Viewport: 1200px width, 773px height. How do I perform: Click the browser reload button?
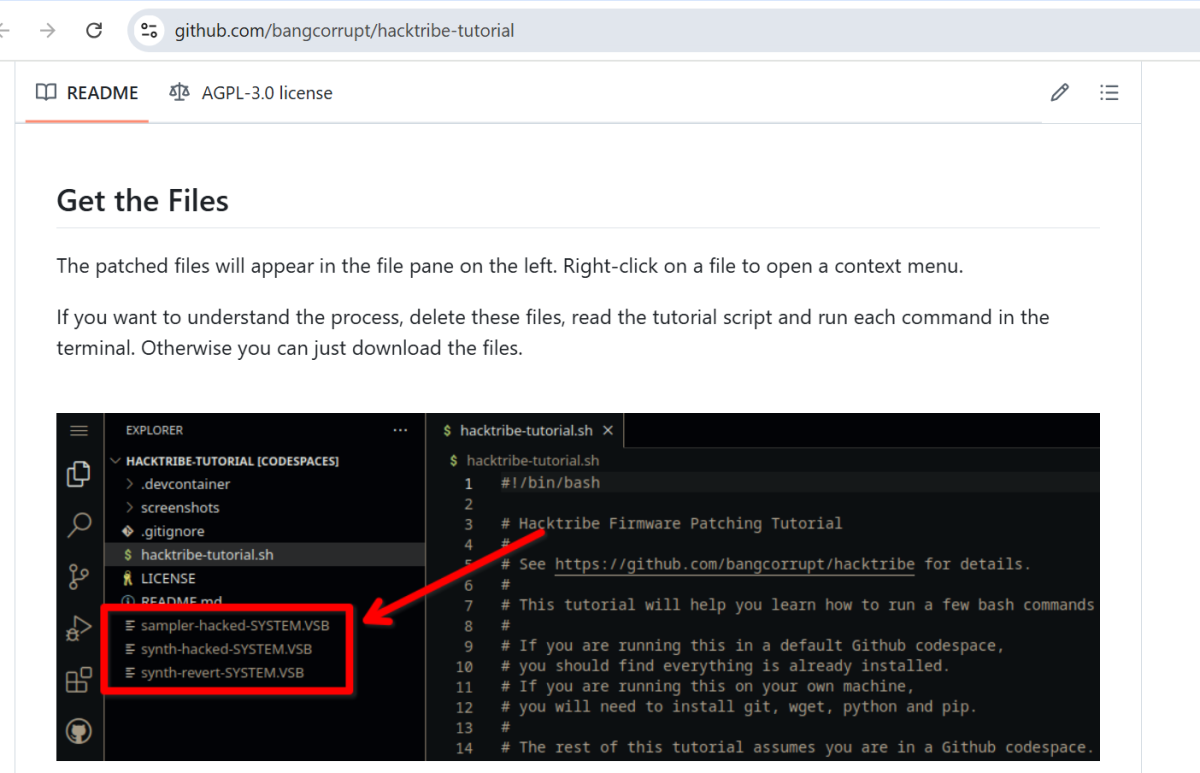click(x=94, y=30)
